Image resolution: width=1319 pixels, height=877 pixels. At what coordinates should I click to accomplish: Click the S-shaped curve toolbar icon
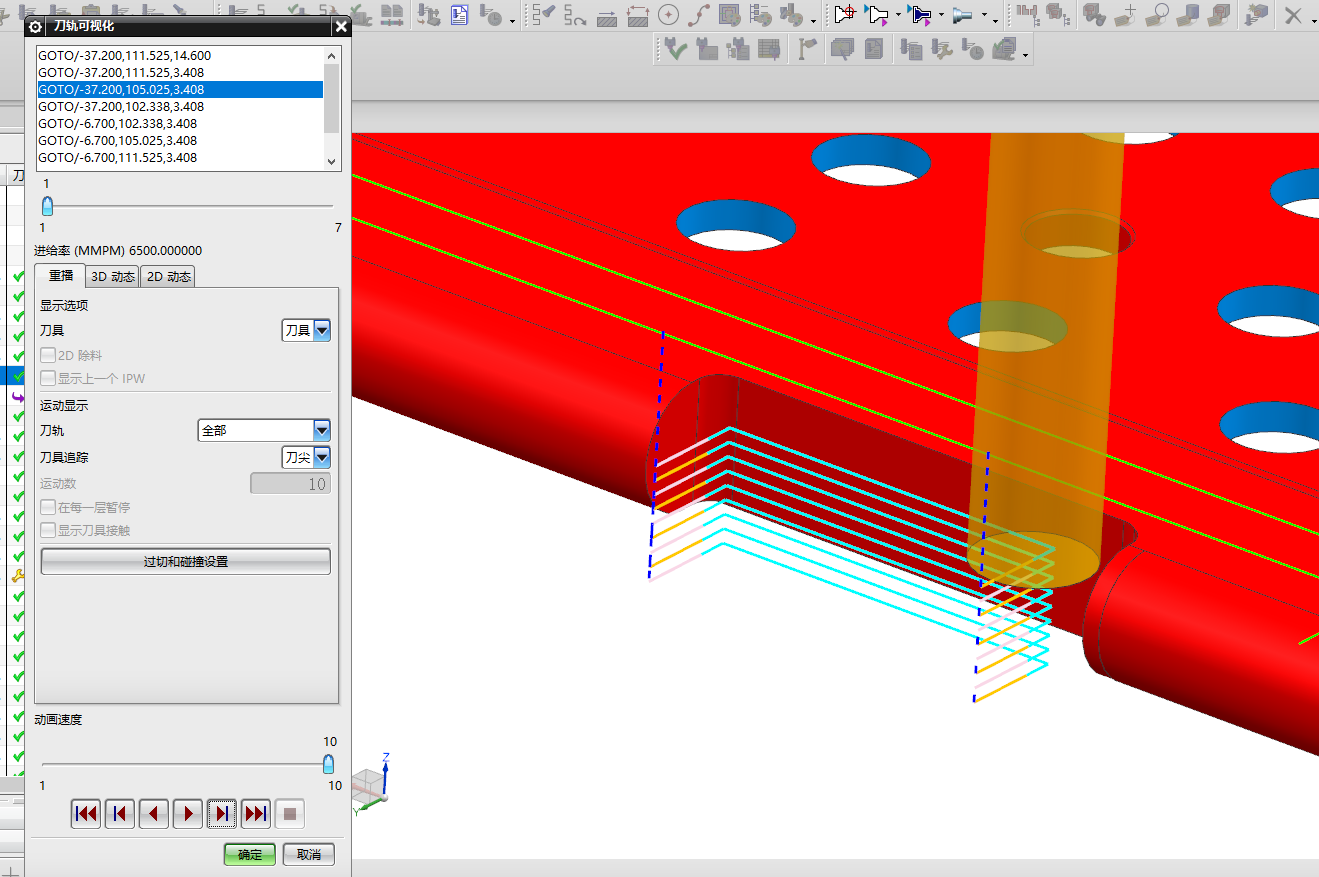tap(700, 15)
